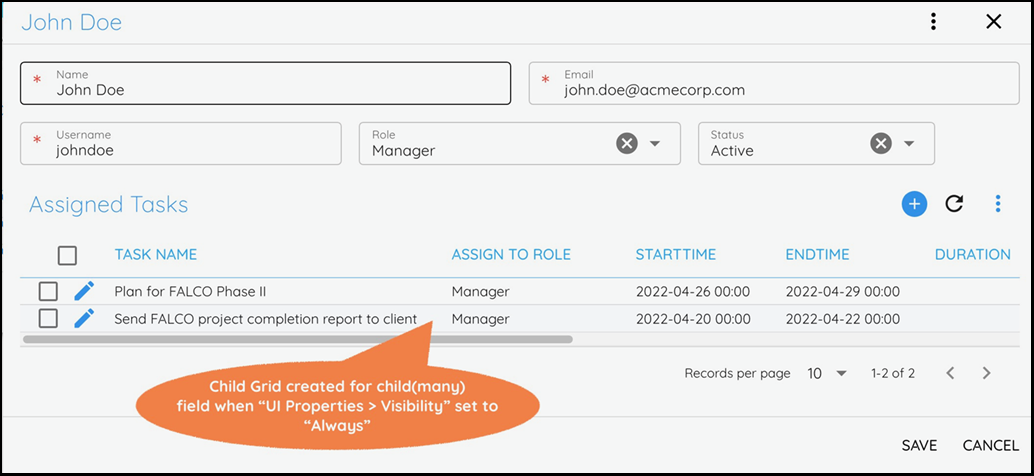Click the CANCEL button
1034x476 pixels.
[990, 445]
